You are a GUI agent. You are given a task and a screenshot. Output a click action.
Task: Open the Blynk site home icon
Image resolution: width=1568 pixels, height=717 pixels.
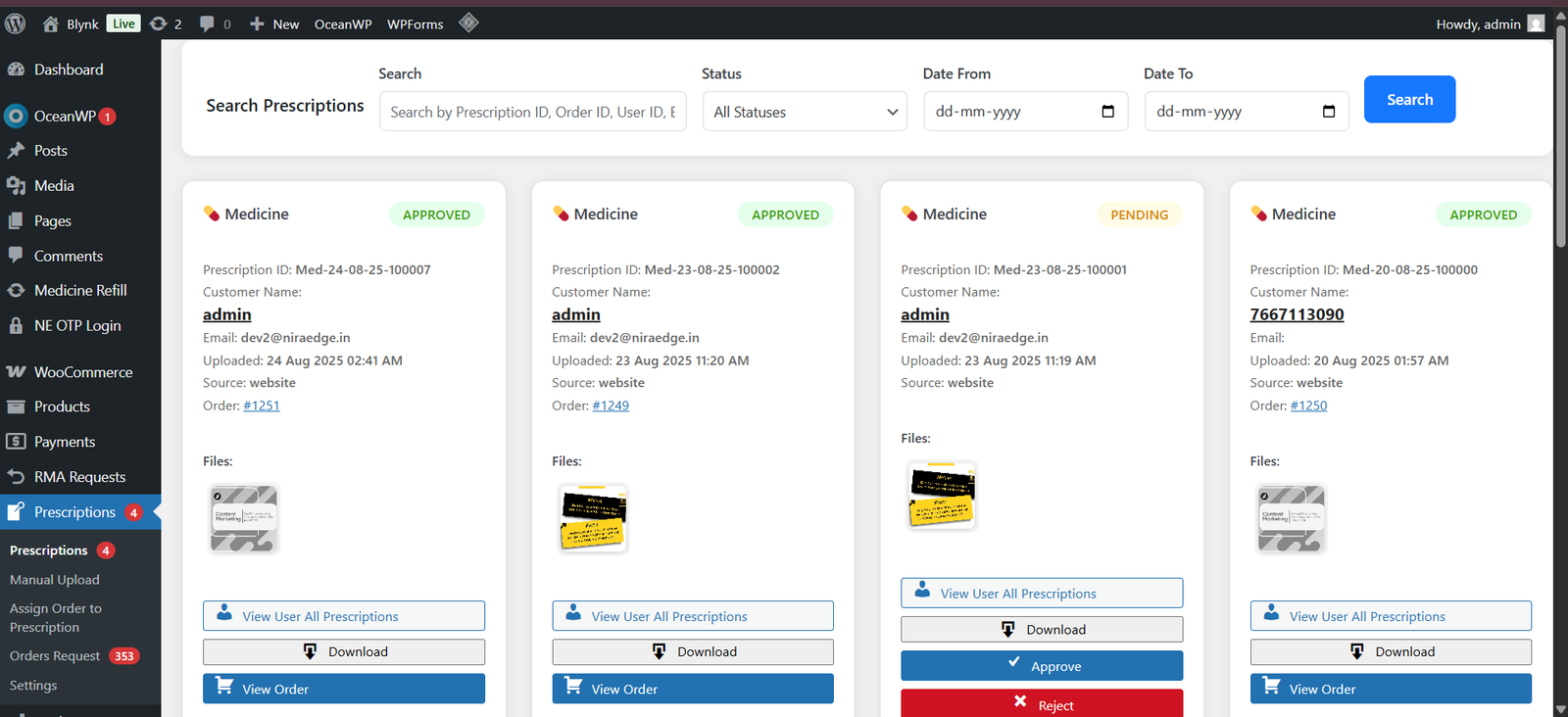point(51,24)
